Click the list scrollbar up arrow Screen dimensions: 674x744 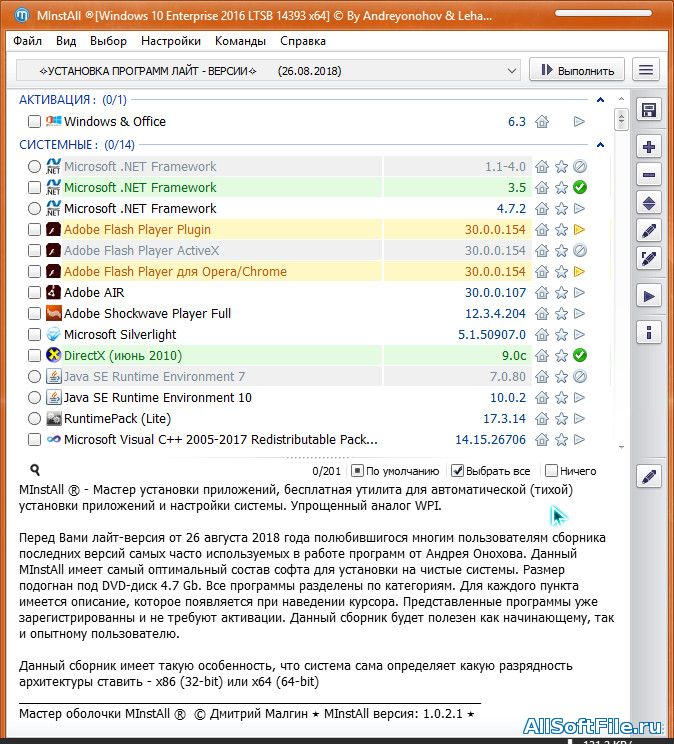coord(621,99)
